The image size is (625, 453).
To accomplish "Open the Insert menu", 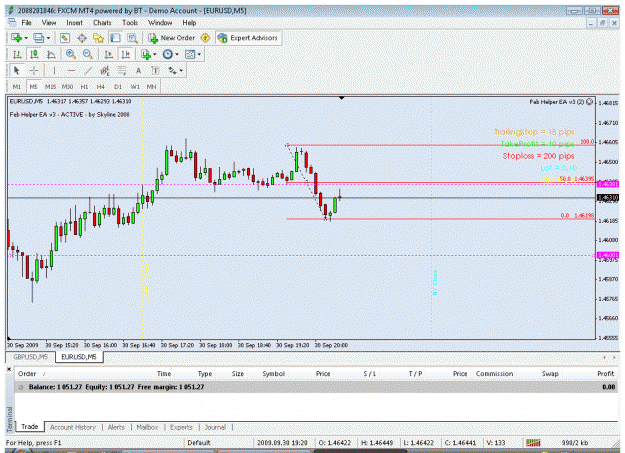I will click(75, 23).
